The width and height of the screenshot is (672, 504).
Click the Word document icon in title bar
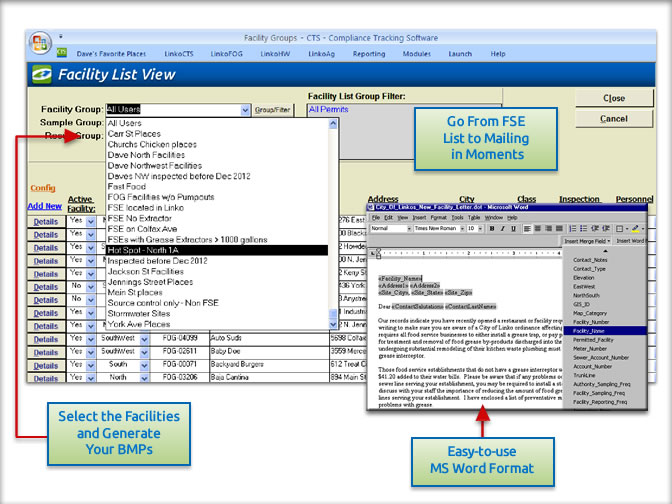click(371, 207)
